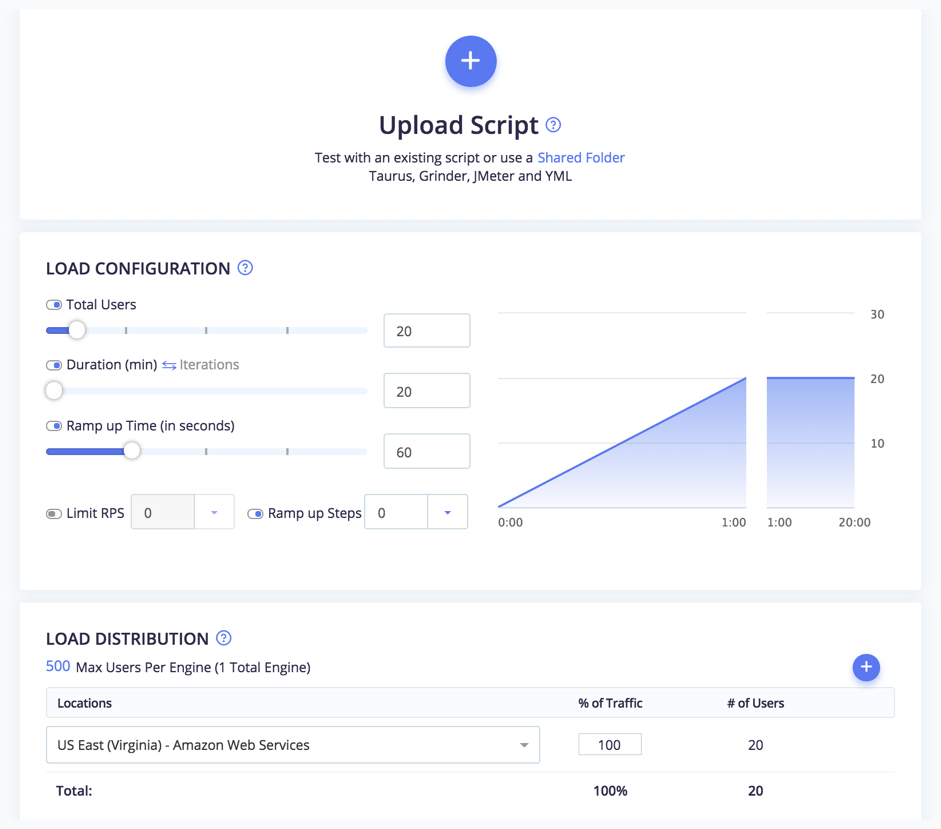Viewport: 941px width, 829px height.
Task: Click the 0:00 start time chart label
Action: [510, 522]
